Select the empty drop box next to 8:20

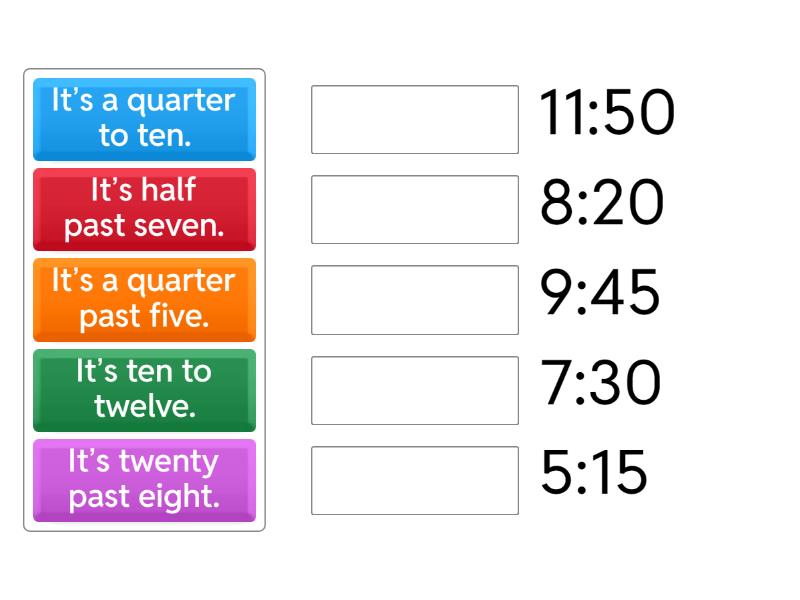pos(414,209)
